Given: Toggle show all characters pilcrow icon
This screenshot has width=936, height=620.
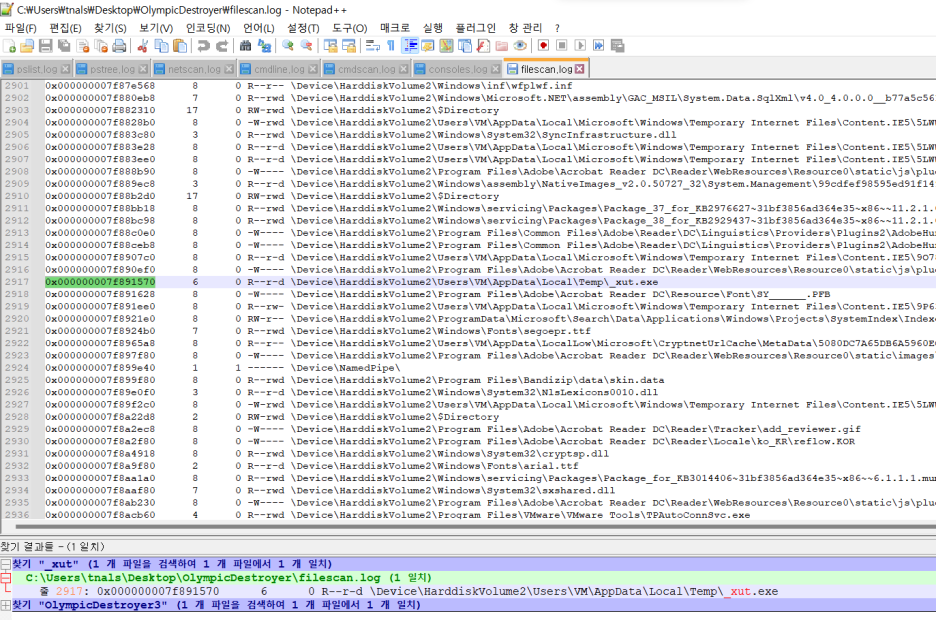Looking at the screenshot, I should coord(390,46).
